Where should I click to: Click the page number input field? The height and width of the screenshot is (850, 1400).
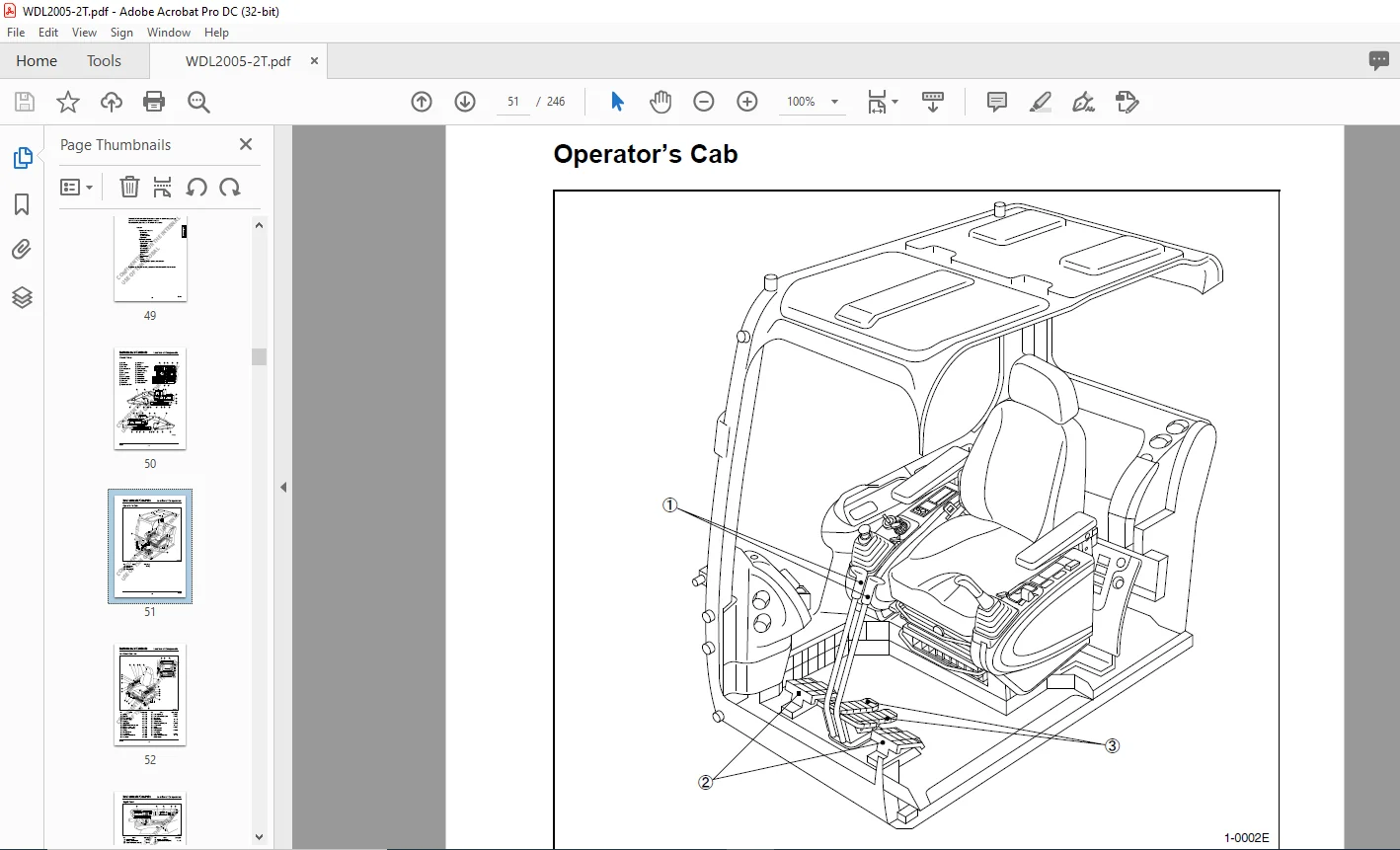(513, 102)
